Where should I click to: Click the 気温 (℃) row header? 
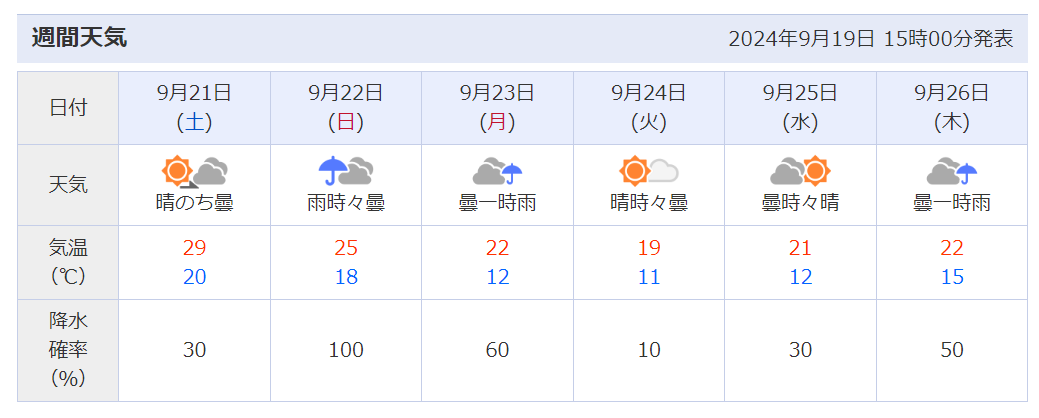[68, 262]
